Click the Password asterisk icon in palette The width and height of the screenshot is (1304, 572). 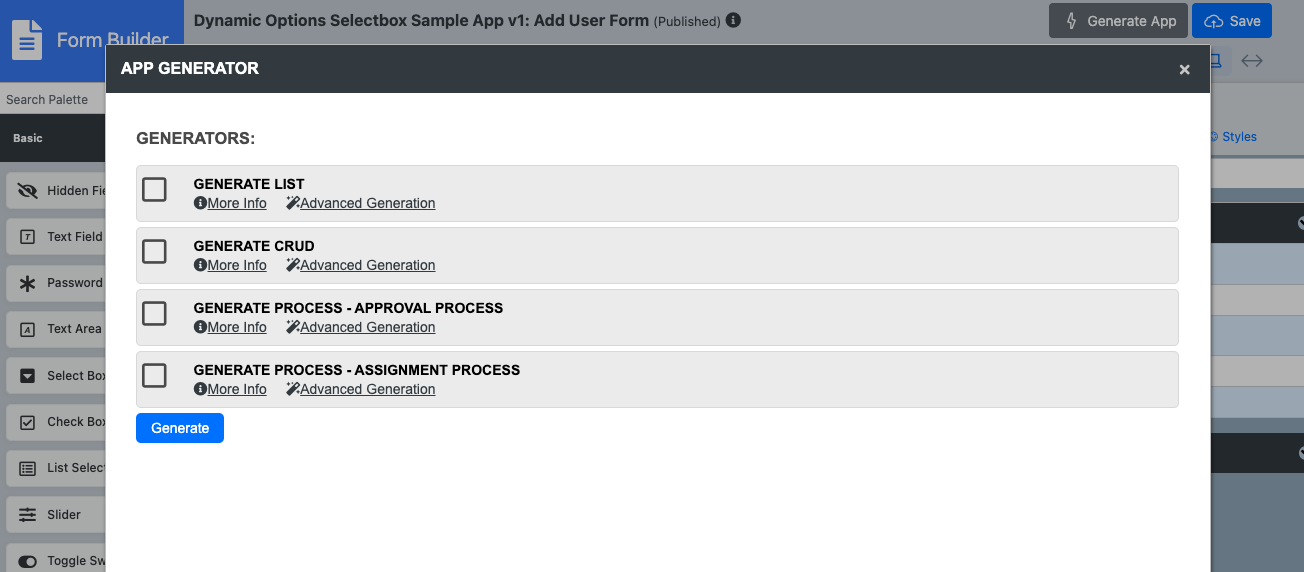point(27,283)
